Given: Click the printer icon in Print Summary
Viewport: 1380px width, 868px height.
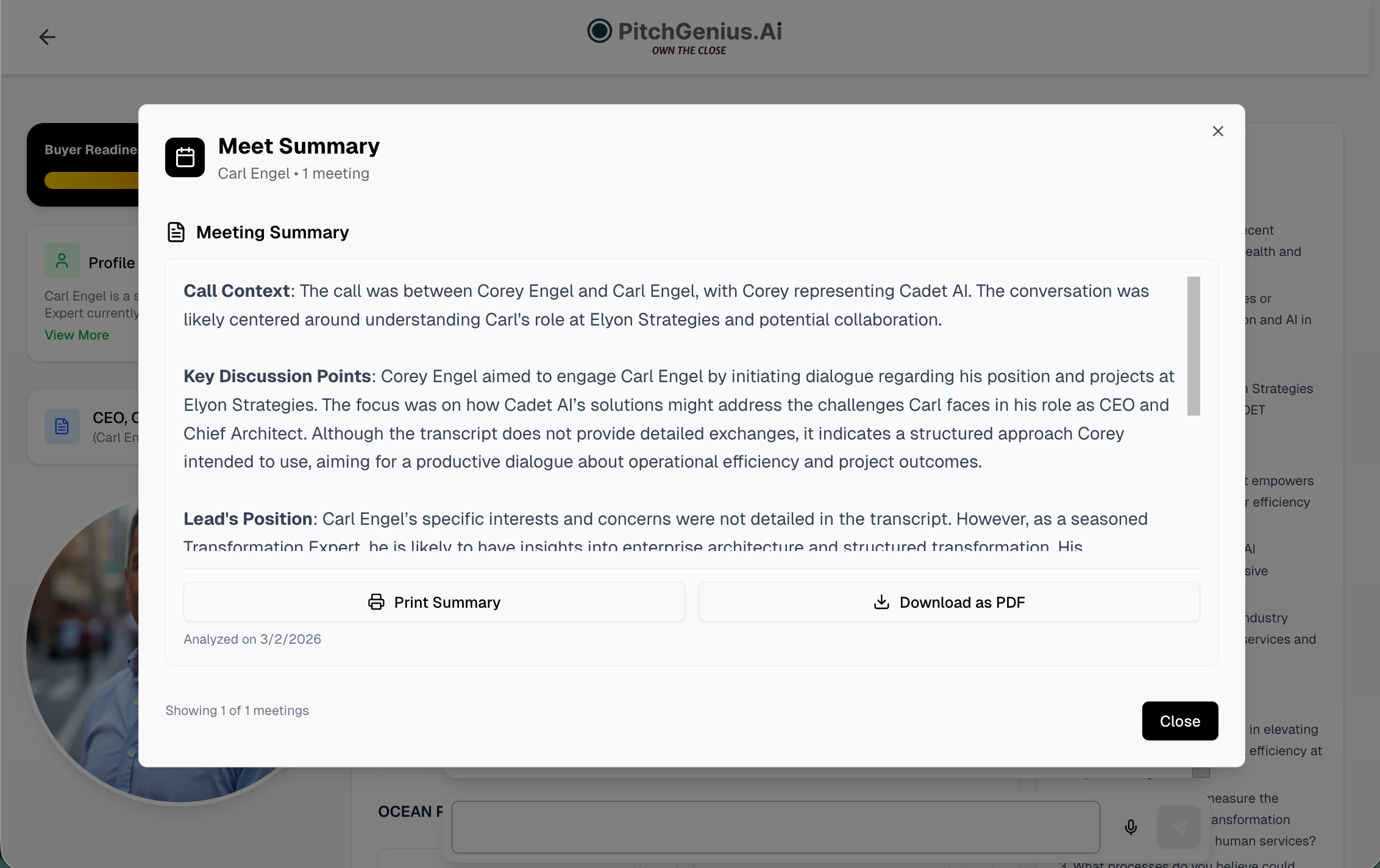Looking at the screenshot, I should (x=376, y=602).
